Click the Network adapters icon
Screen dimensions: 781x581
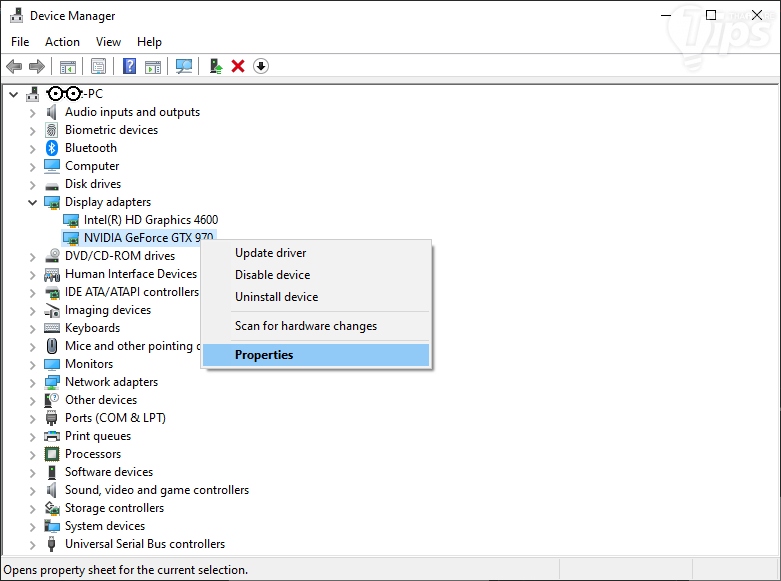pos(52,382)
